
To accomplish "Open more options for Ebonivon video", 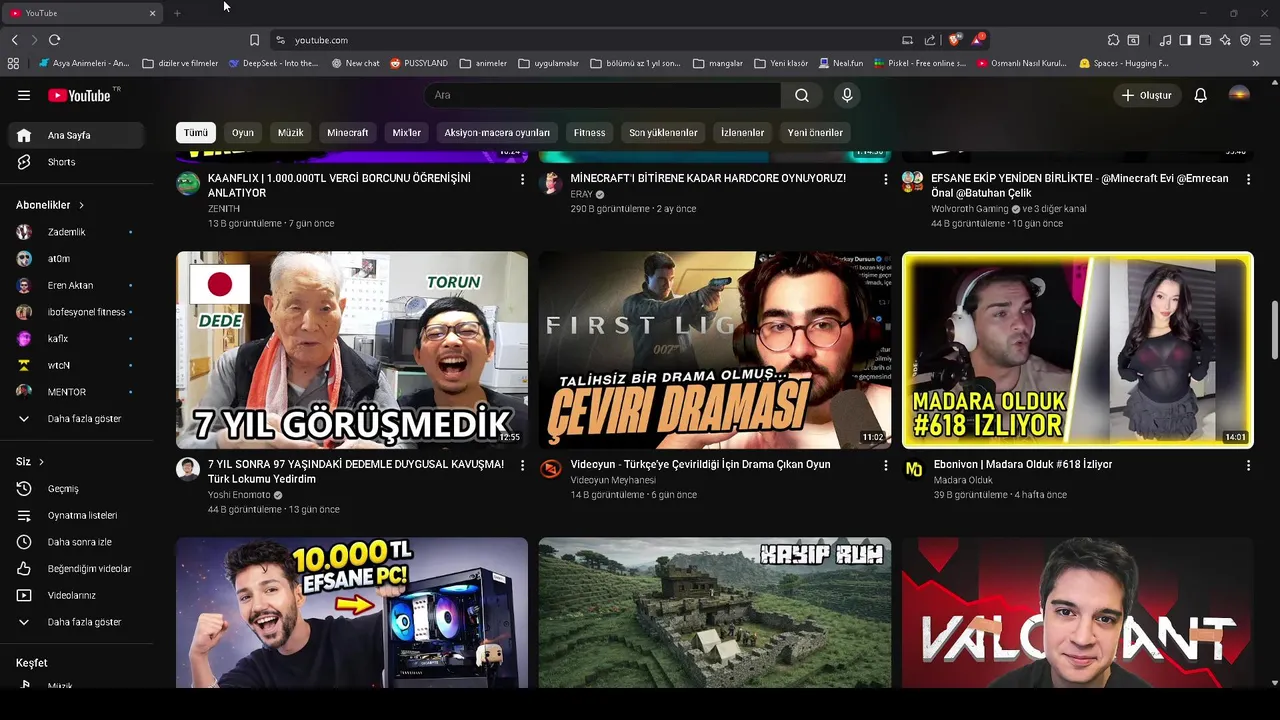I will tap(1248, 465).
